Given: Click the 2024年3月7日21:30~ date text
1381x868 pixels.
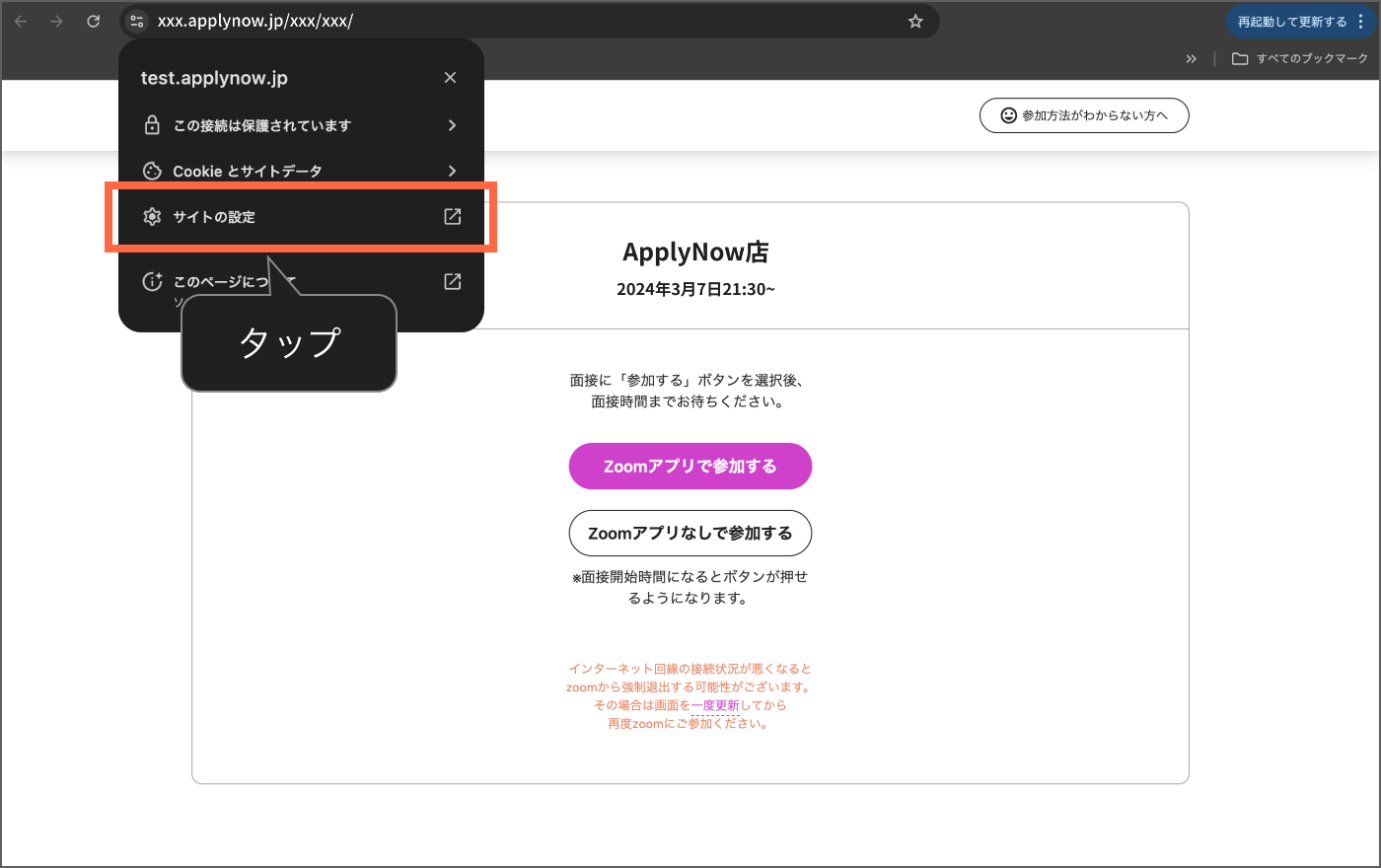Looking at the screenshot, I should coord(695,289).
